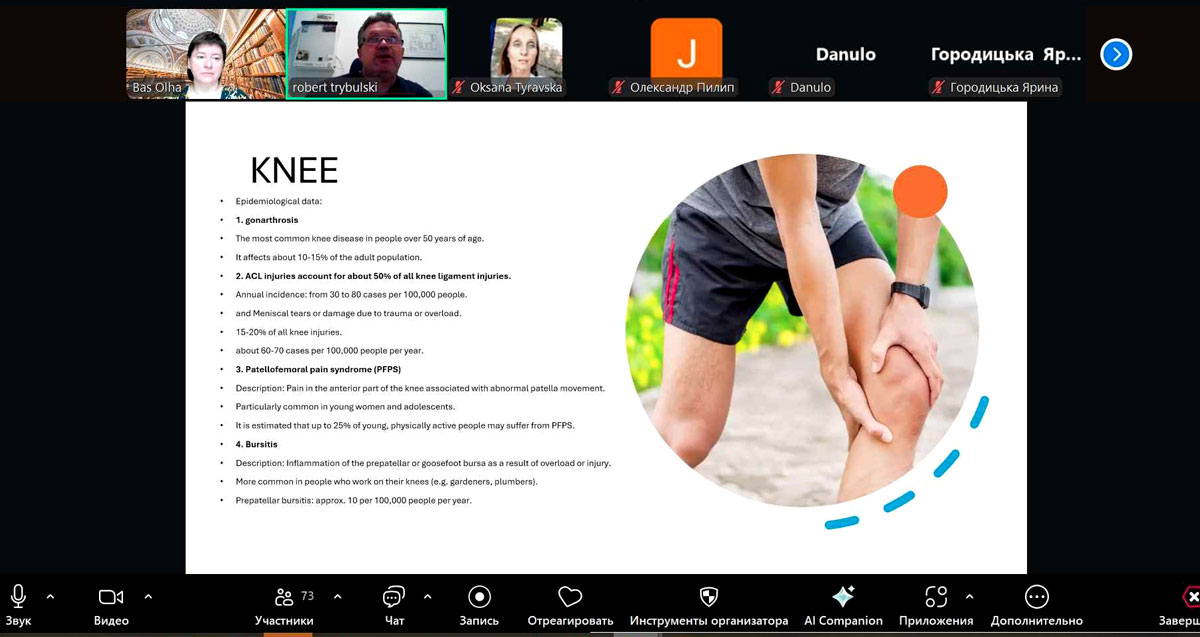Open the Участники participants panel
The width and height of the screenshot is (1200, 637).
click(x=284, y=597)
